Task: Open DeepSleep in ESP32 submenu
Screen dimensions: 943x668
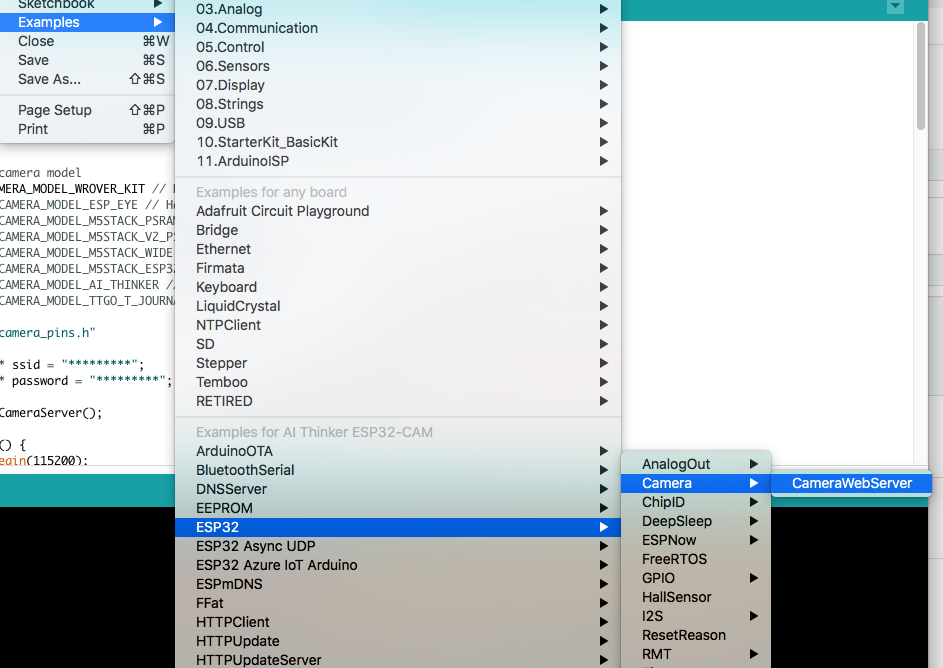Action: click(x=696, y=521)
